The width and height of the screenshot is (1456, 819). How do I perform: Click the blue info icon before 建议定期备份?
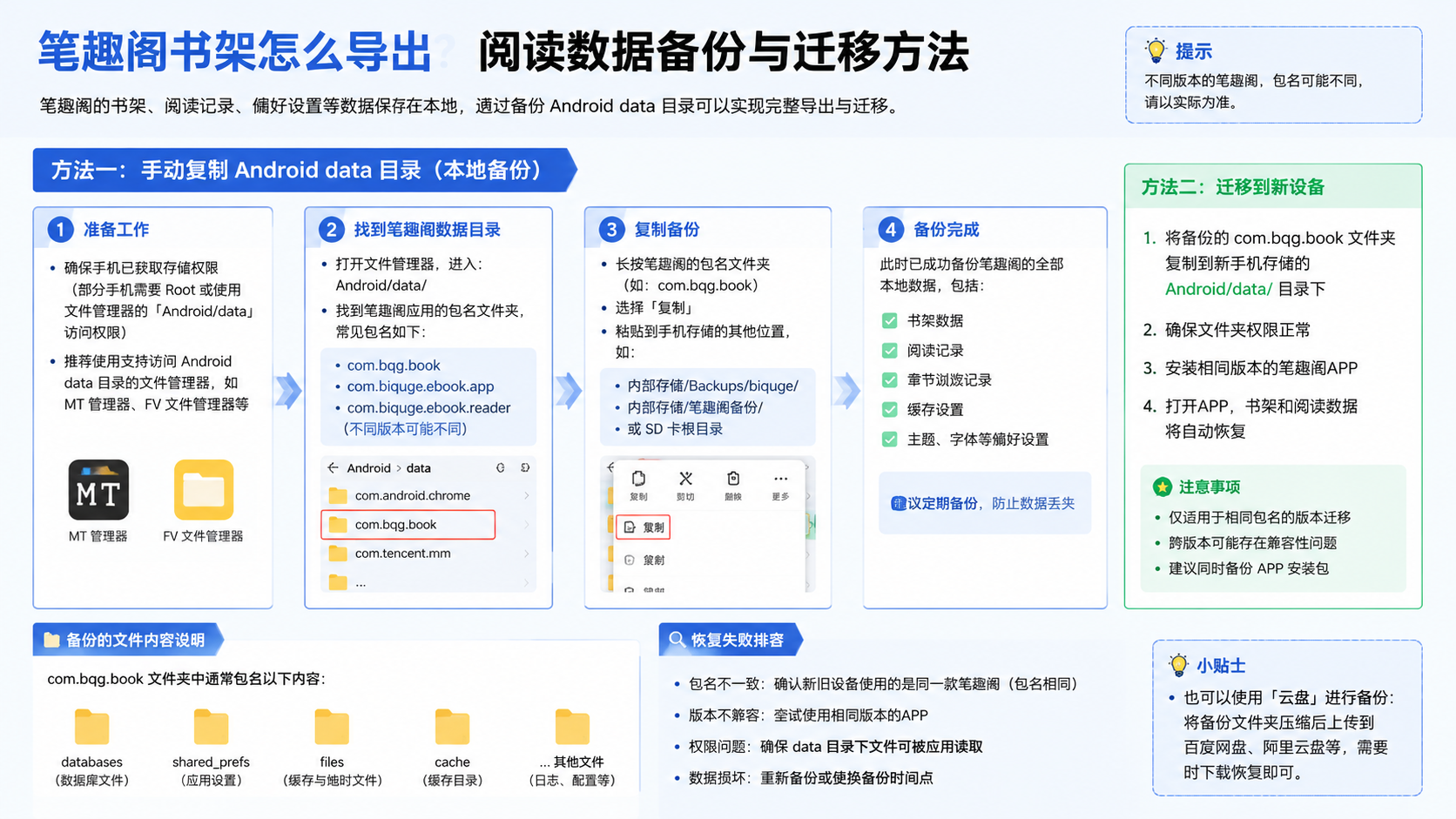pos(898,504)
